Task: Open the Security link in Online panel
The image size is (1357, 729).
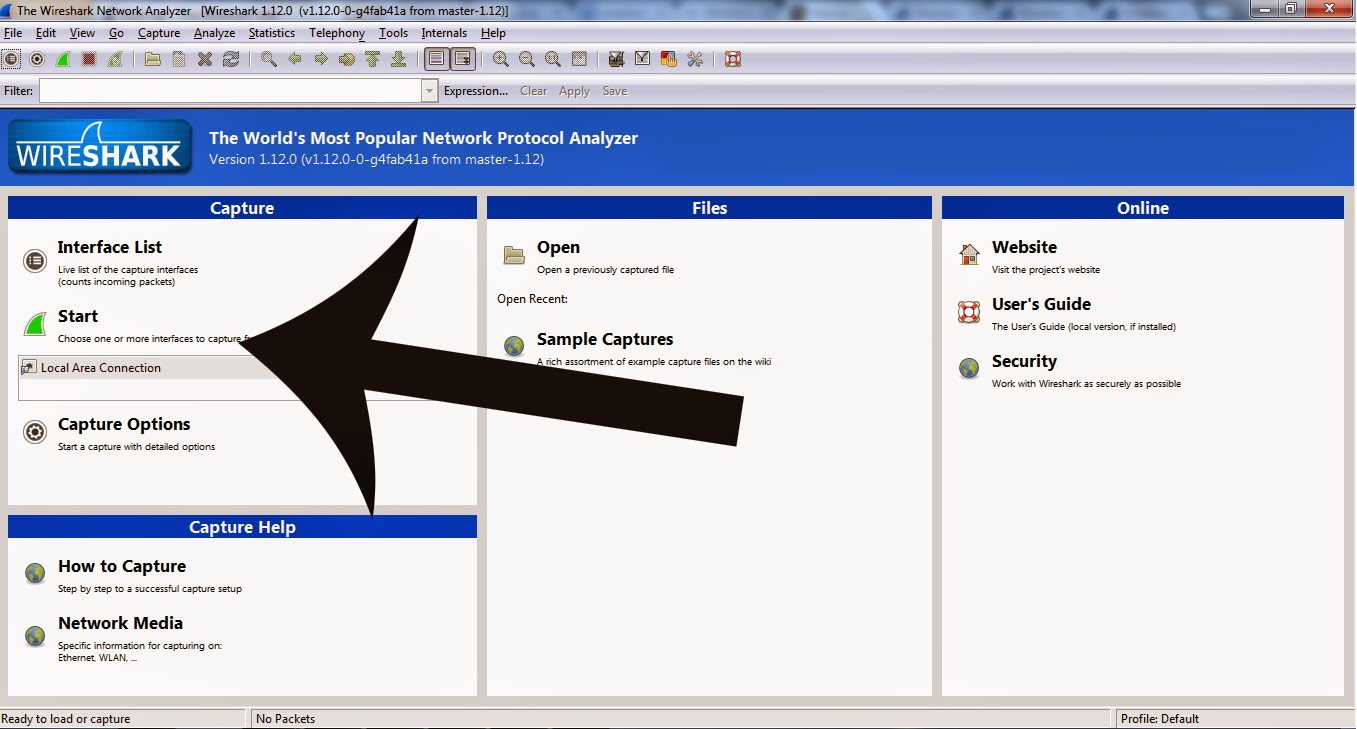Action: point(1024,361)
